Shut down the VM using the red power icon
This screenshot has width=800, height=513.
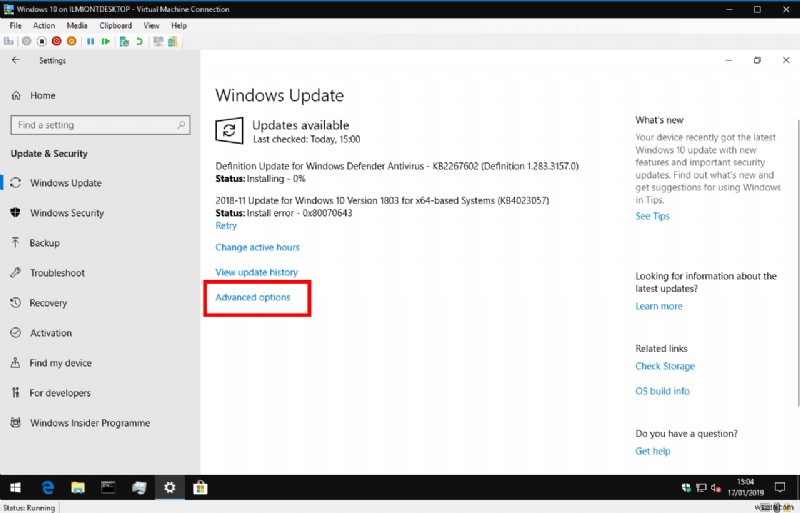point(57,41)
